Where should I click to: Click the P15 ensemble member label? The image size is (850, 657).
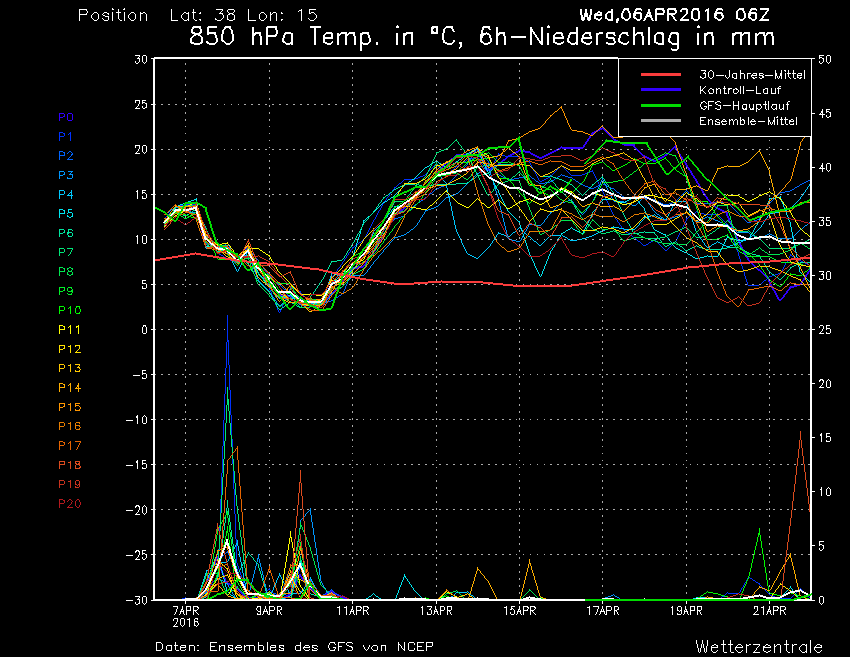[70, 407]
